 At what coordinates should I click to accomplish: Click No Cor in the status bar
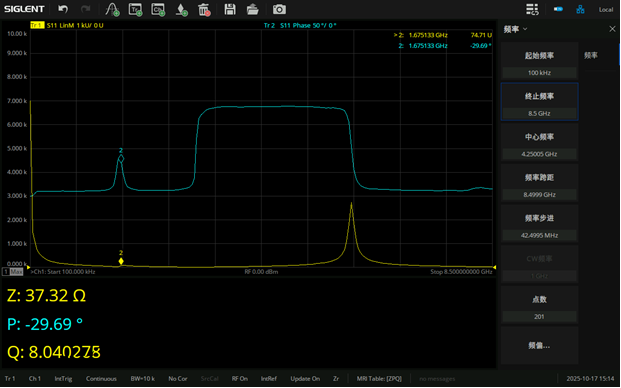178,378
